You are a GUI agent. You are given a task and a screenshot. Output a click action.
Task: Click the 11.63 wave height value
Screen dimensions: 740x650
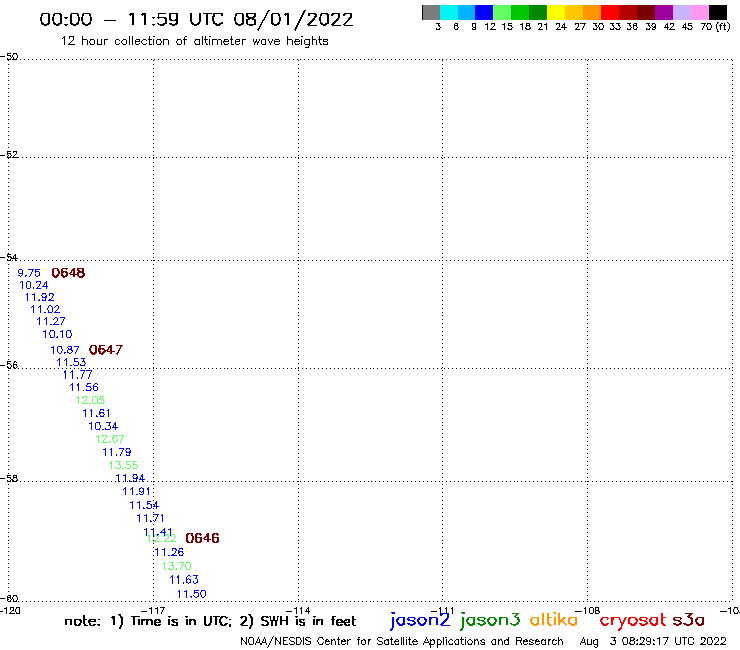coord(184,580)
